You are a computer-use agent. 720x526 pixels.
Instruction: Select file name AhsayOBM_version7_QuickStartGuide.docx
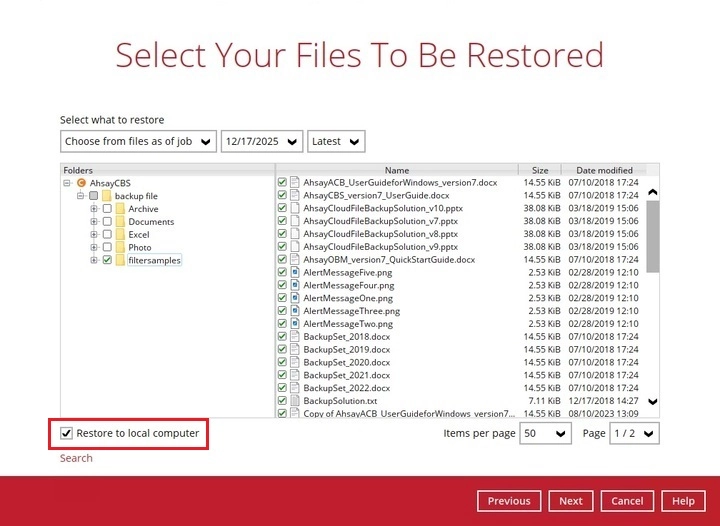(389, 259)
